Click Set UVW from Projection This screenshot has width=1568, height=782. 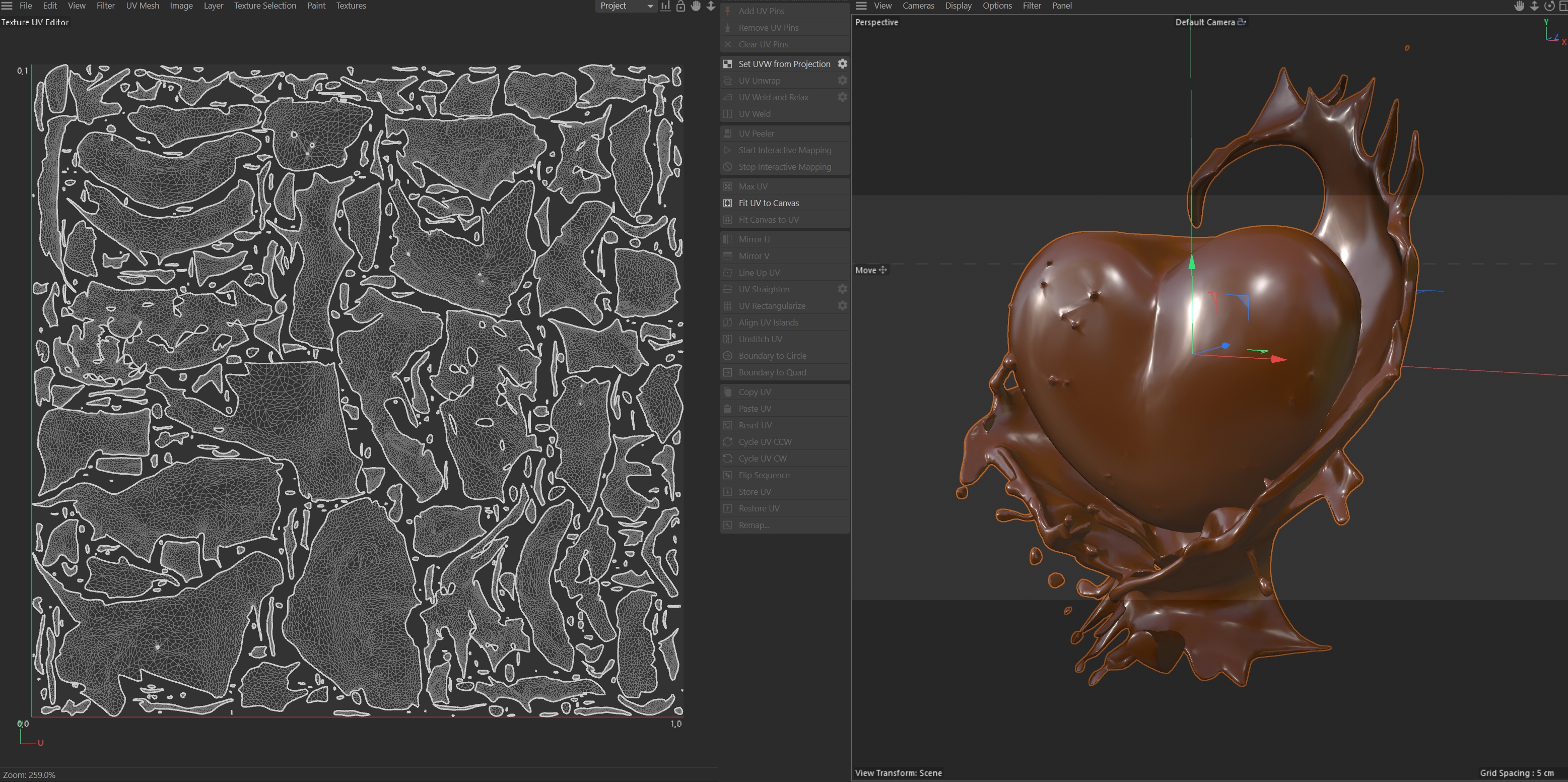[x=784, y=64]
